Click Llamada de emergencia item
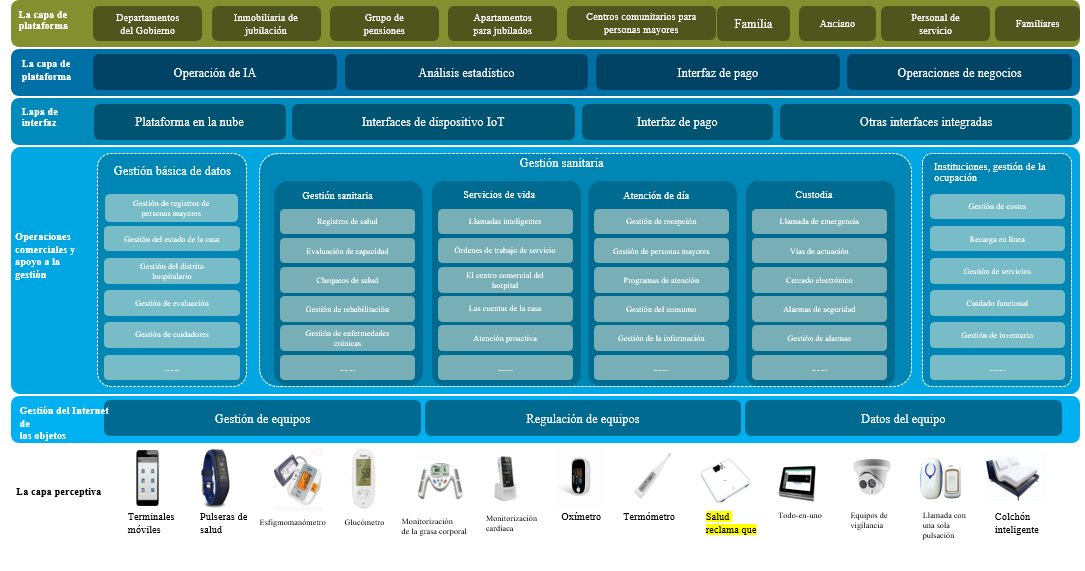The height and width of the screenshot is (571, 1085). pyautogui.click(x=819, y=221)
